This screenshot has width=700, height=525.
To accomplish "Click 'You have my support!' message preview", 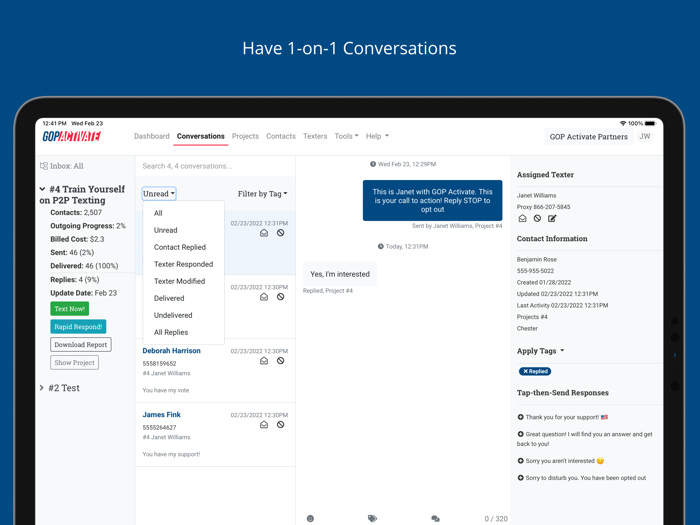I will (171, 454).
